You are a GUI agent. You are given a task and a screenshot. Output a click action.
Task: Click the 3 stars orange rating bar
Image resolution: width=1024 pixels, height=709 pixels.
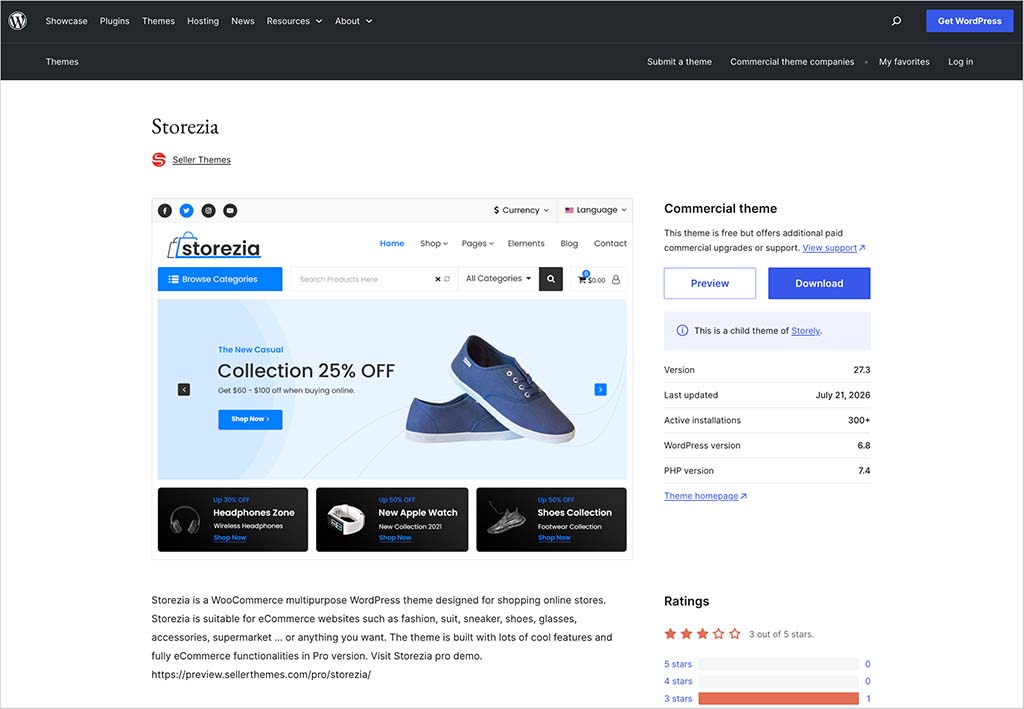(x=778, y=699)
